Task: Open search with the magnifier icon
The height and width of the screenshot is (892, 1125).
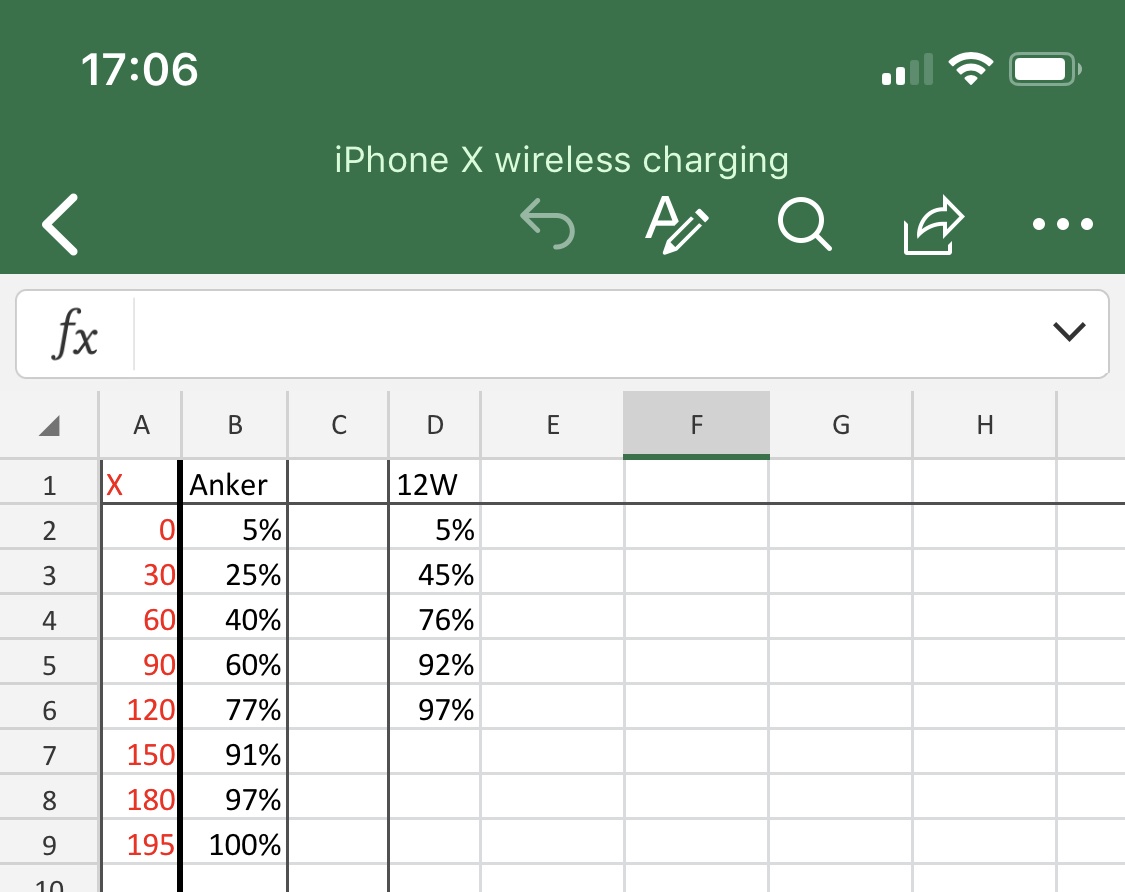Action: 804,223
